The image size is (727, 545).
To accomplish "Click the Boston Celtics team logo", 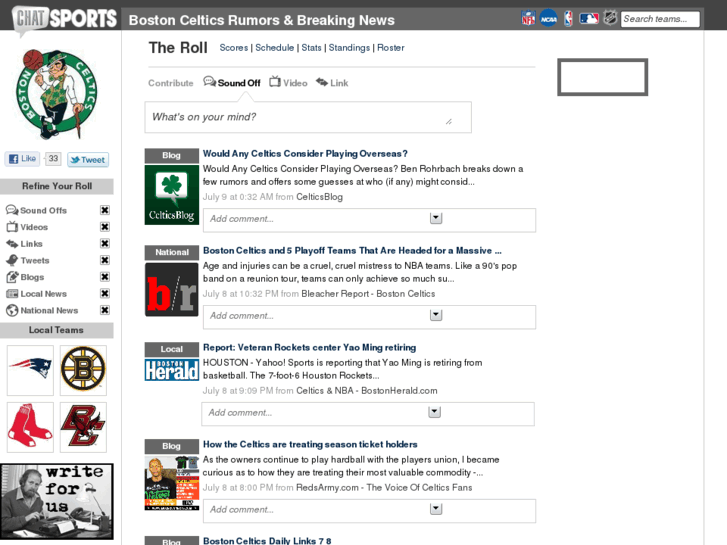I will point(57,94).
